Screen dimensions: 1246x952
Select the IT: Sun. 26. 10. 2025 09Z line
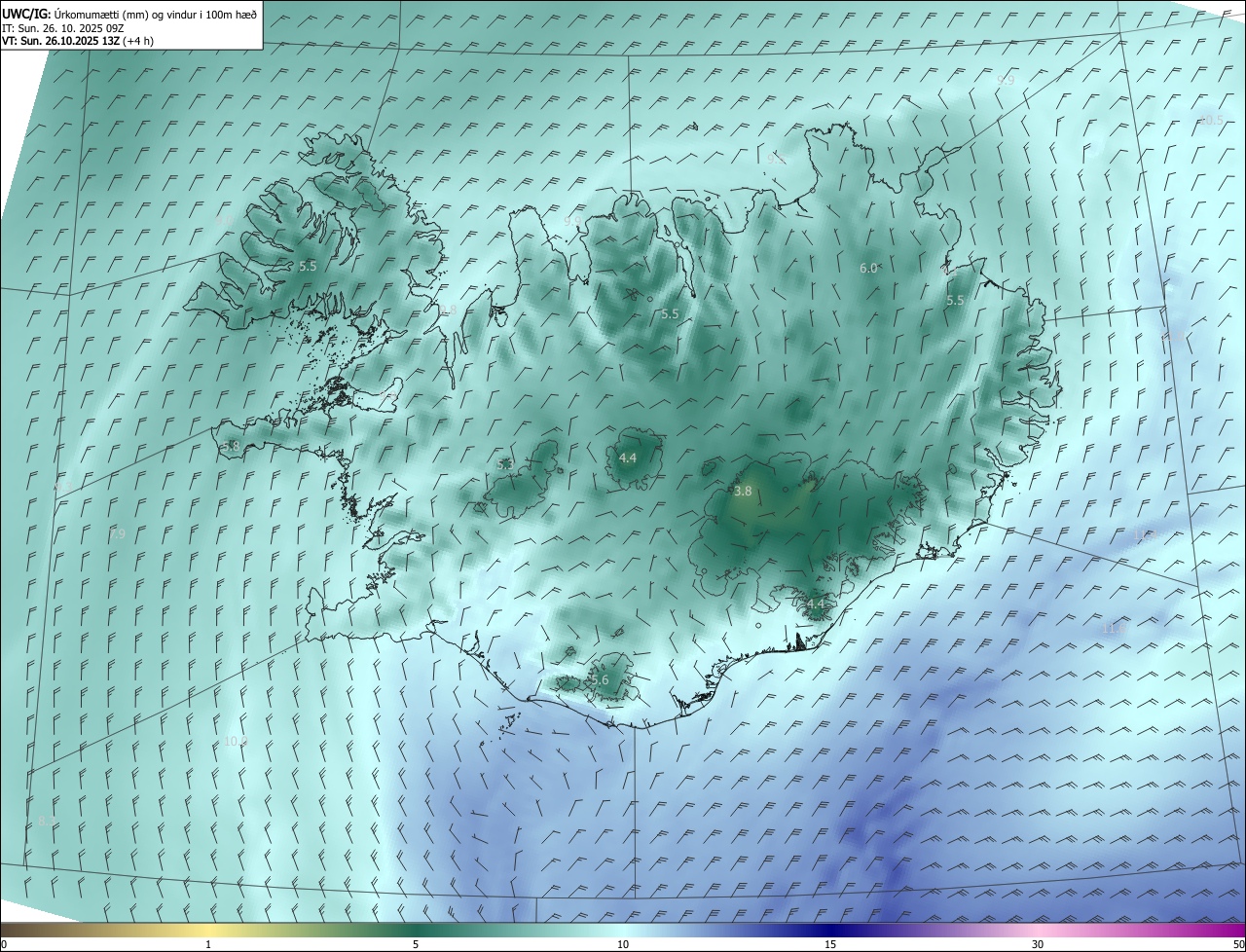tap(63, 28)
